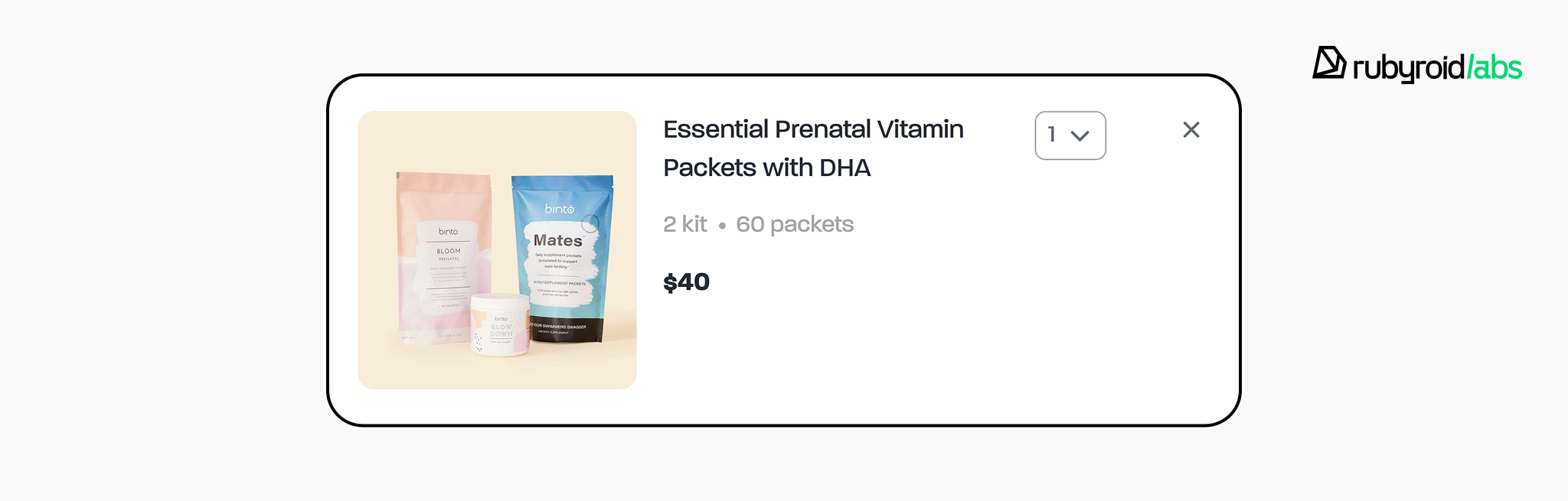Click the Rubyroid Labs logo icon
Viewport: 1568px width, 501px height.
pyautogui.click(x=1328, y=63)
